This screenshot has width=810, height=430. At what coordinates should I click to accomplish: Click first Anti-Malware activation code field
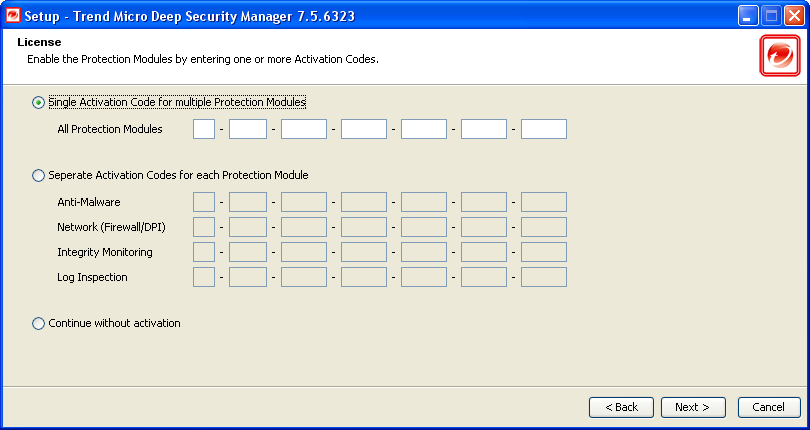[x=204, y=202]
